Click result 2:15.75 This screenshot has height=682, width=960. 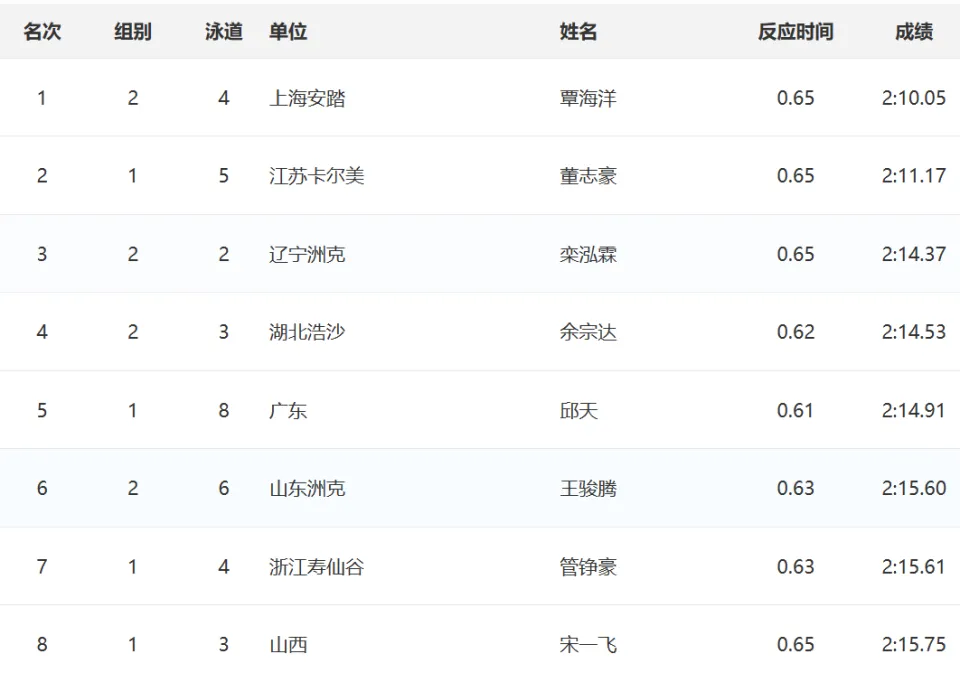(913, 644)
